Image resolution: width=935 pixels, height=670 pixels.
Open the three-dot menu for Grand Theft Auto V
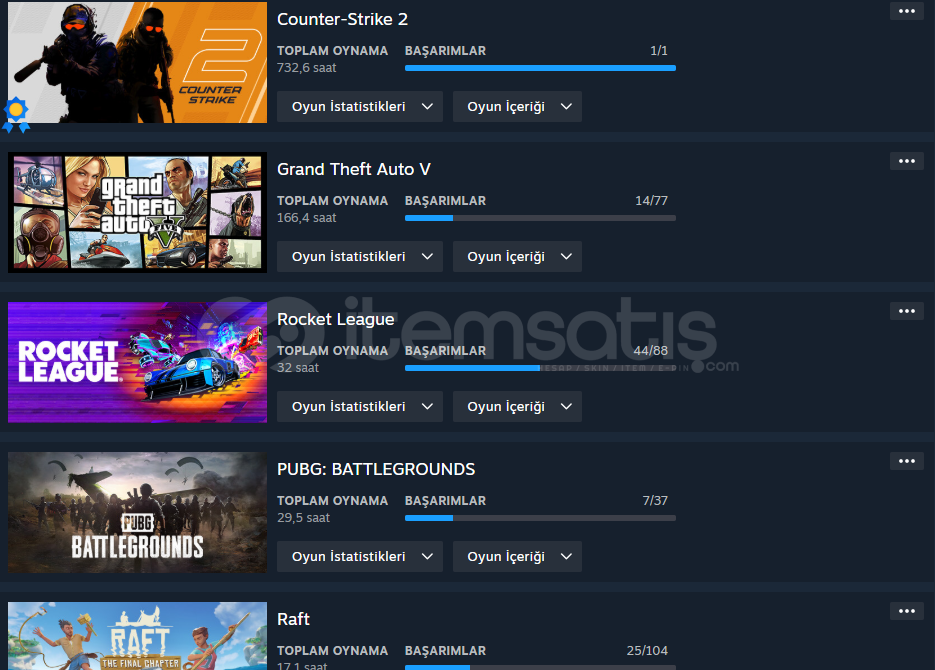[906, 161]
